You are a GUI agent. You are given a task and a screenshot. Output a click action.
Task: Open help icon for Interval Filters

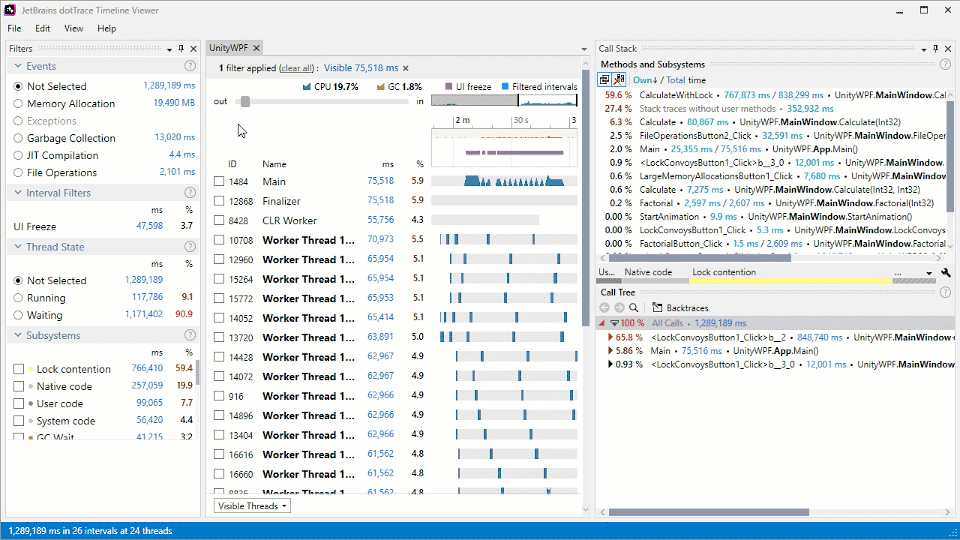(x=190, y=193)
